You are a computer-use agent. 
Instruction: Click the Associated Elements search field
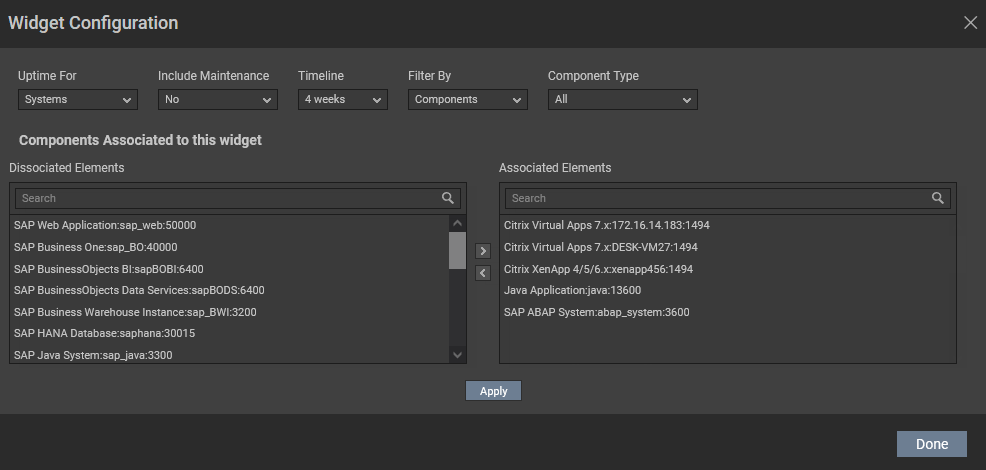728,198
